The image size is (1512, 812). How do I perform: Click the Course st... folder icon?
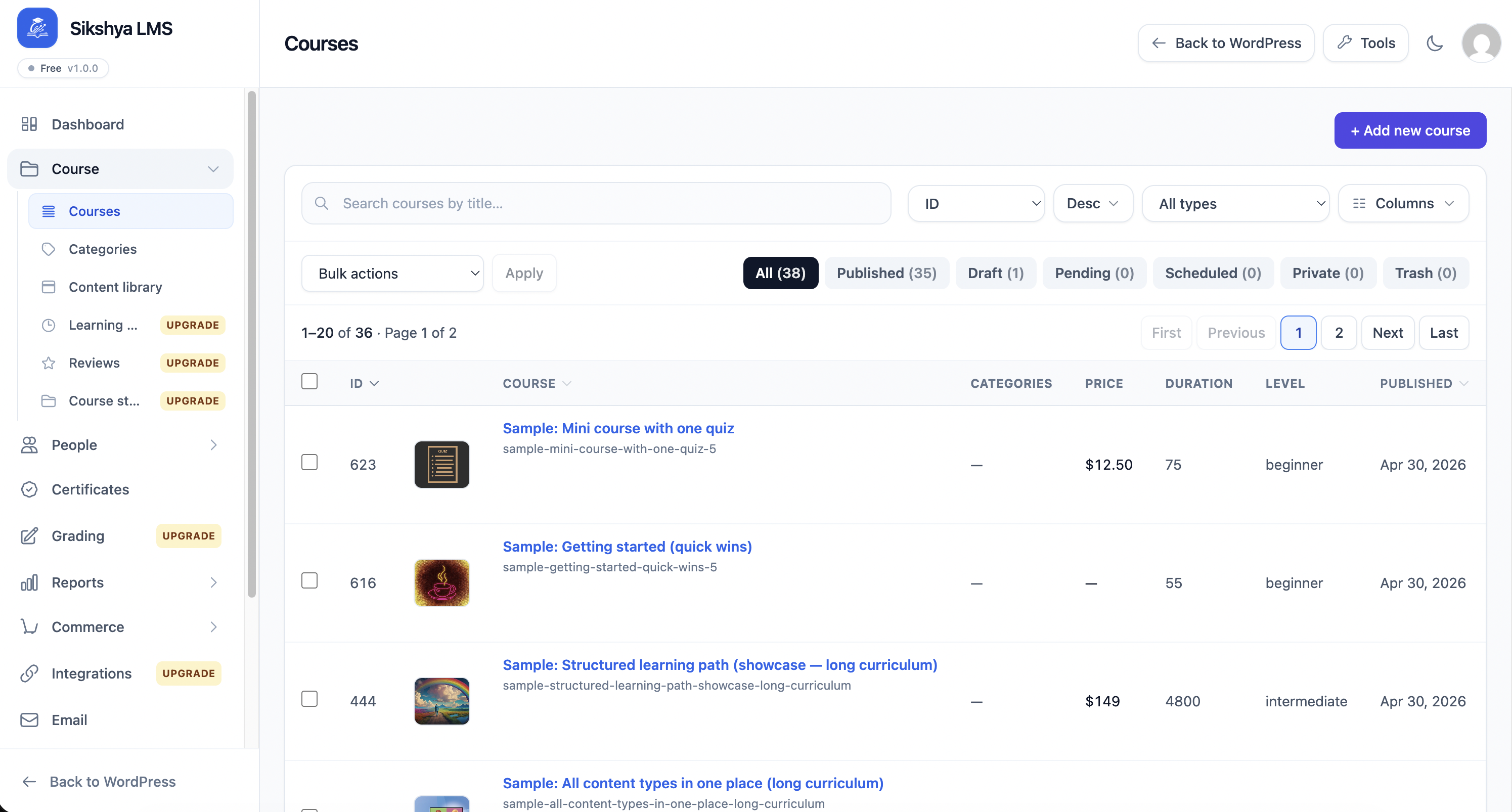point(49,401)
